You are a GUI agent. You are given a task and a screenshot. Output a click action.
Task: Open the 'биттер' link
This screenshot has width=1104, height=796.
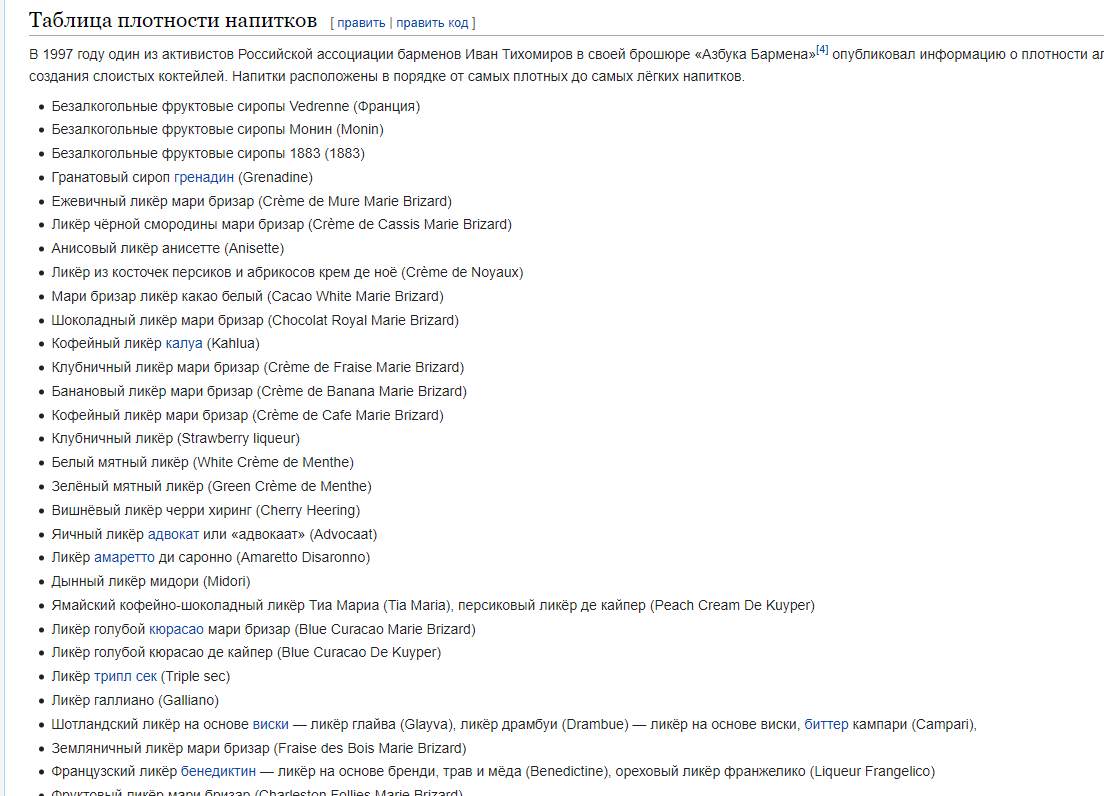pyautogui.click(x=826, y=724)
